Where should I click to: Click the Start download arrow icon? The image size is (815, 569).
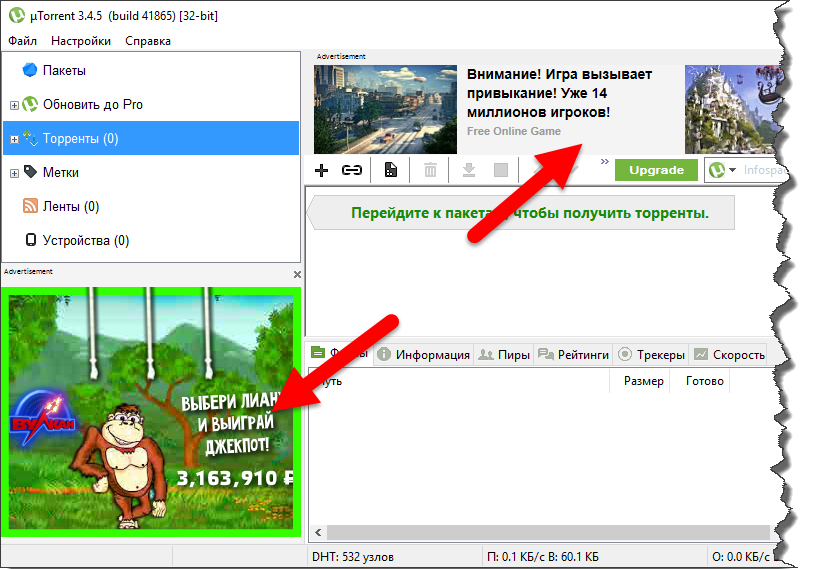click(469, 170)
